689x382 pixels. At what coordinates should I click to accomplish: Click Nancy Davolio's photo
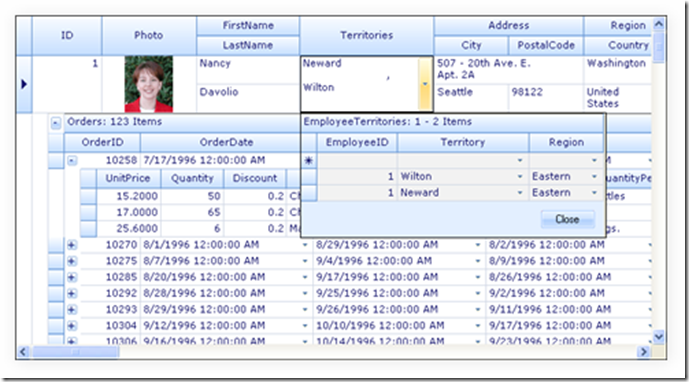(x=149, y=84)
